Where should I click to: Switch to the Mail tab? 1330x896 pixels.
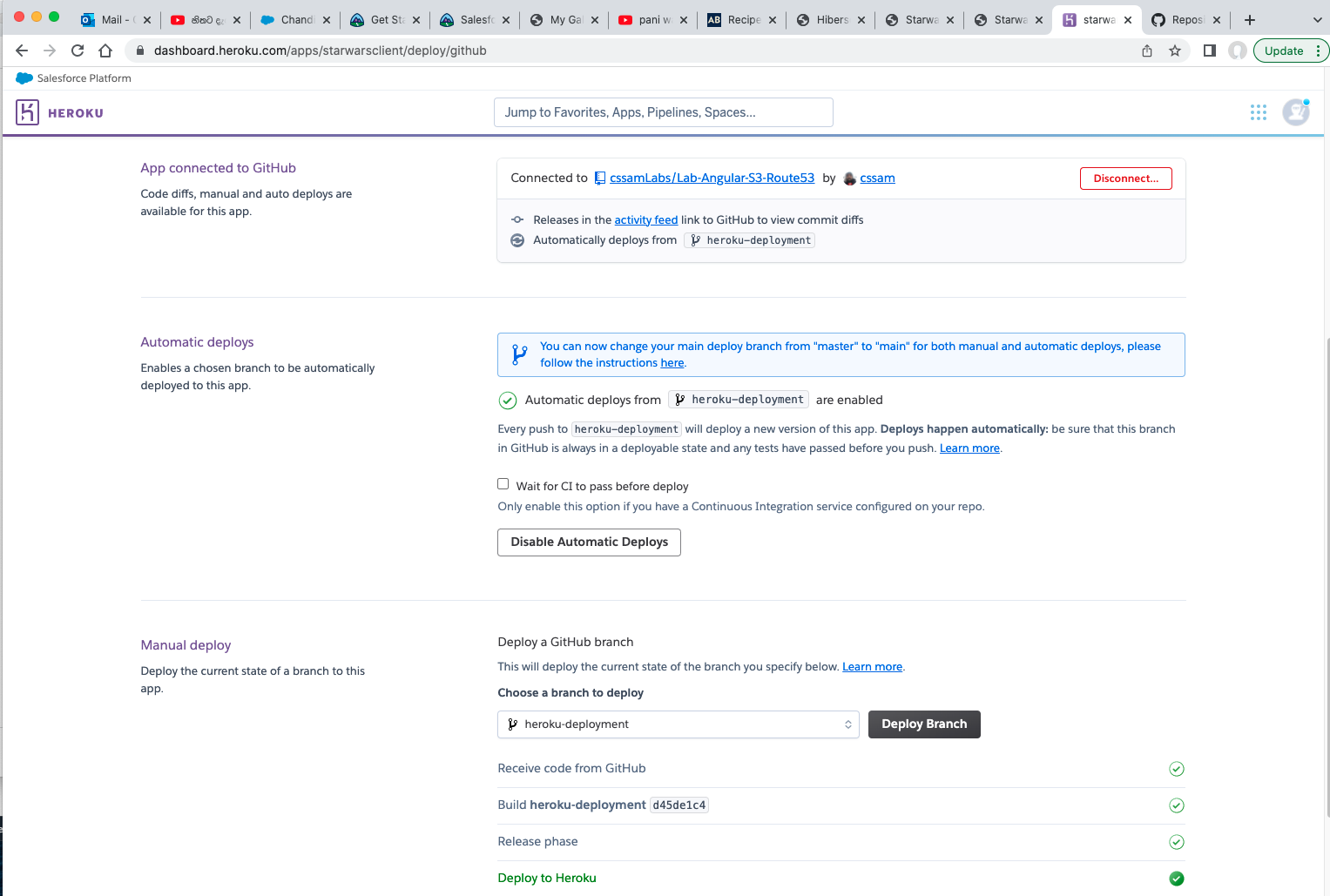click(114, 19)
